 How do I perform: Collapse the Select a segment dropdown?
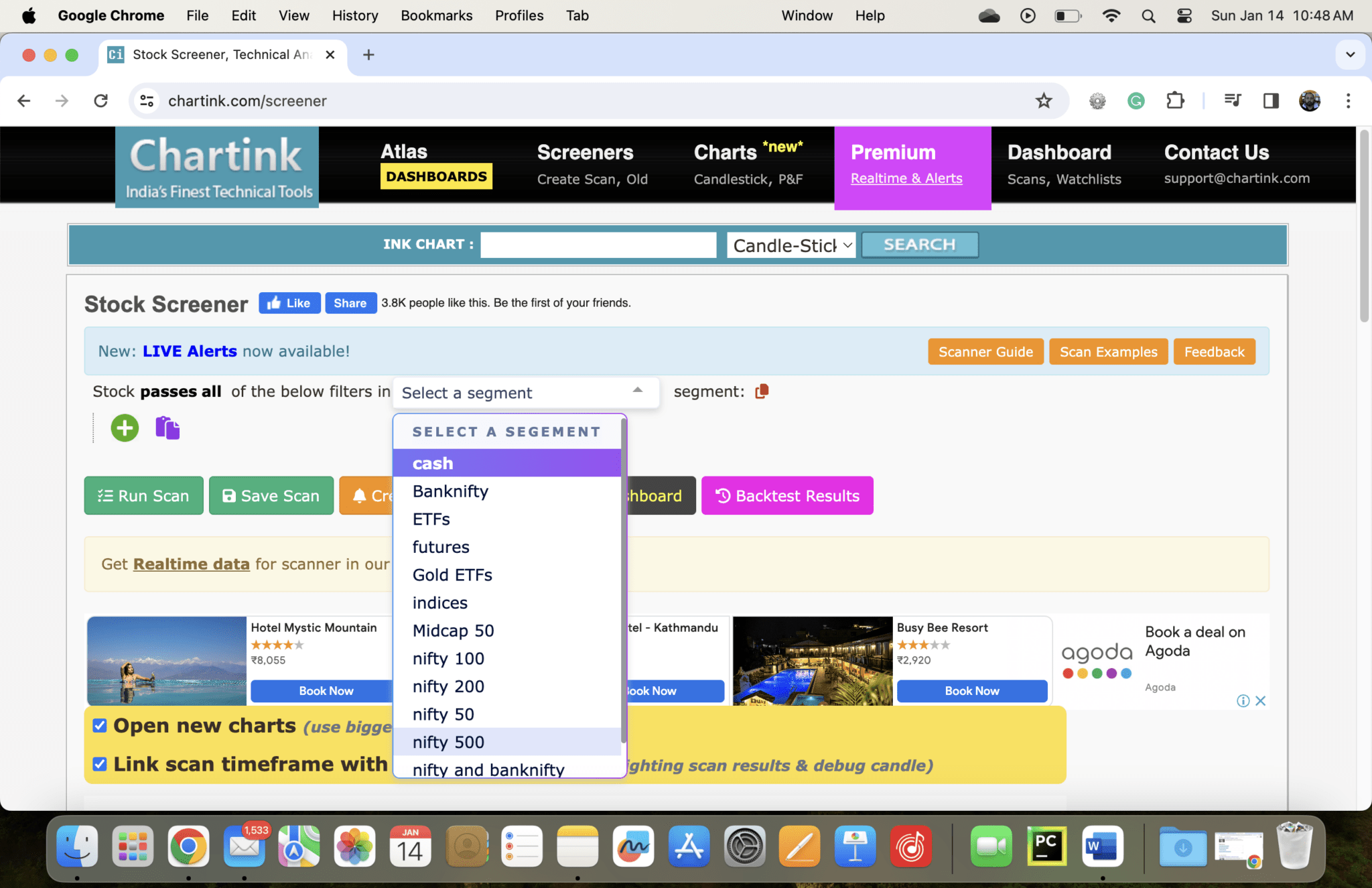[x=636, y=391]
